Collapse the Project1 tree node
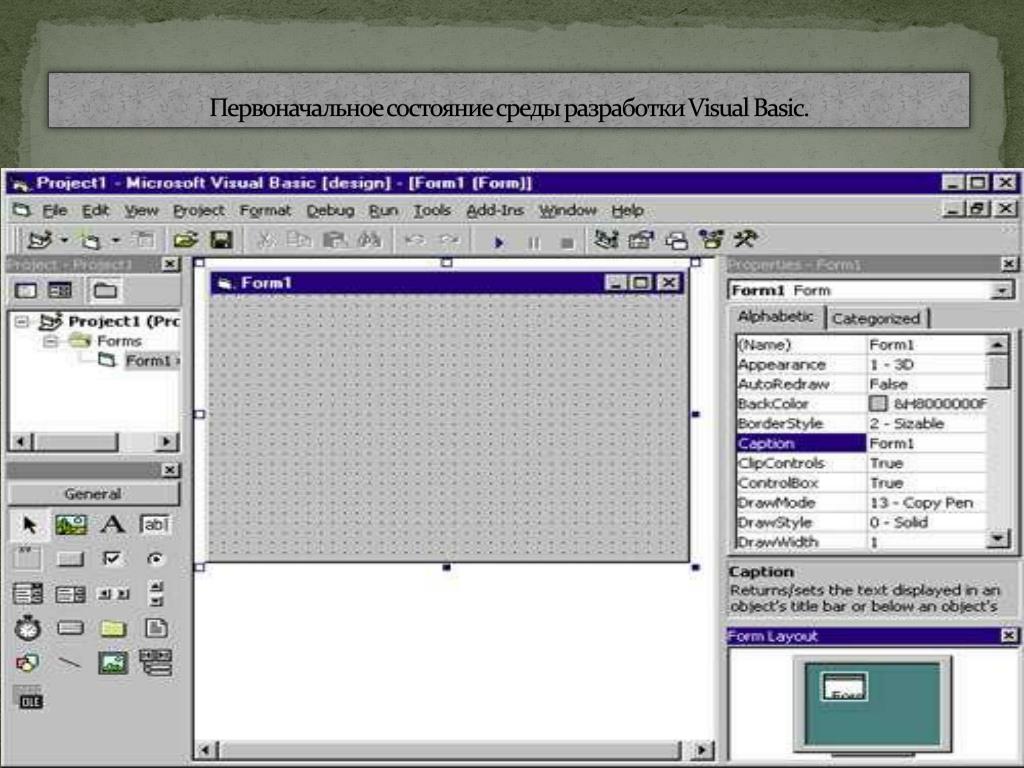 coord(22,321)
